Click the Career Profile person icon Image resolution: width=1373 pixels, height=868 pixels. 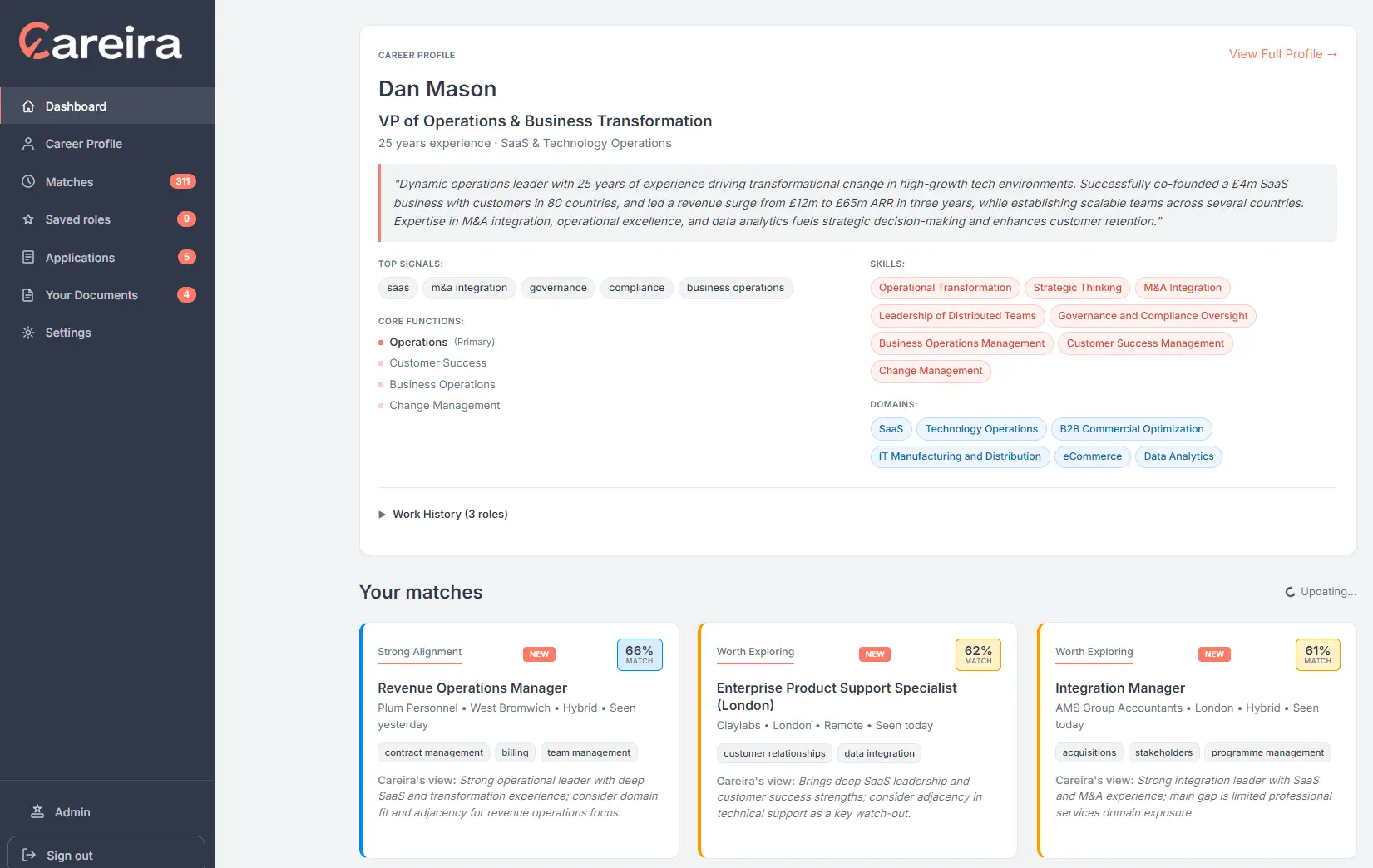[x=28, y=144]
